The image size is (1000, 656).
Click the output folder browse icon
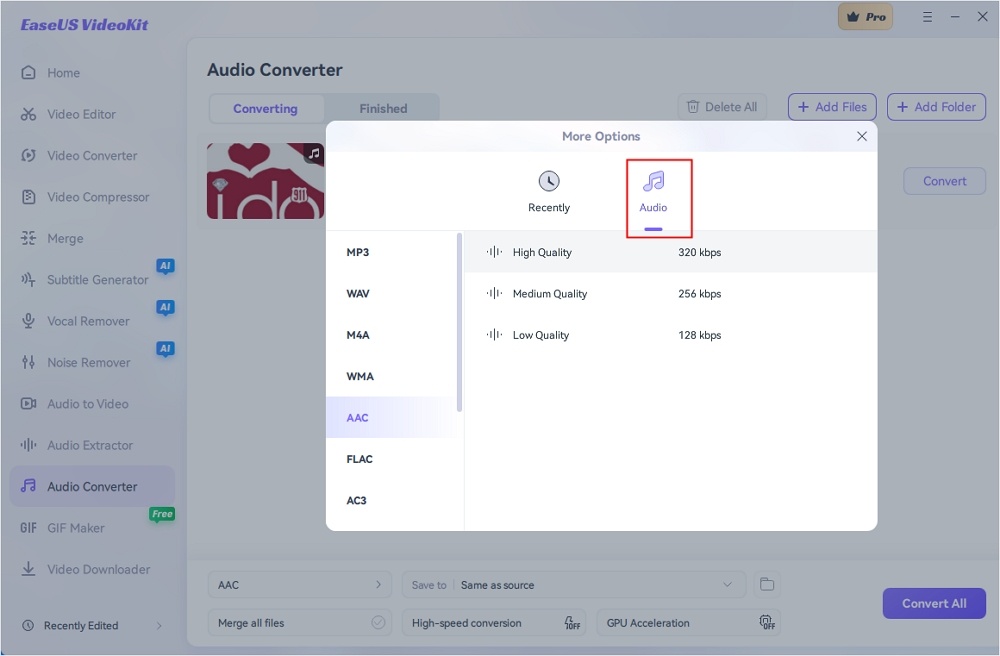tap(767, 585)
